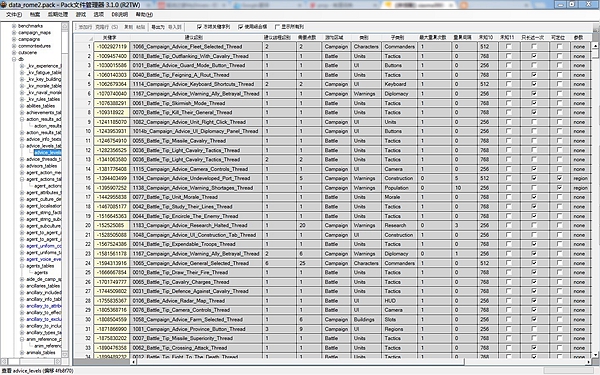Image resolution: width=600 pixels, height=375 pixels.
Task: Click the table's vertical scroll-up arrow
Action: point(595,46)
